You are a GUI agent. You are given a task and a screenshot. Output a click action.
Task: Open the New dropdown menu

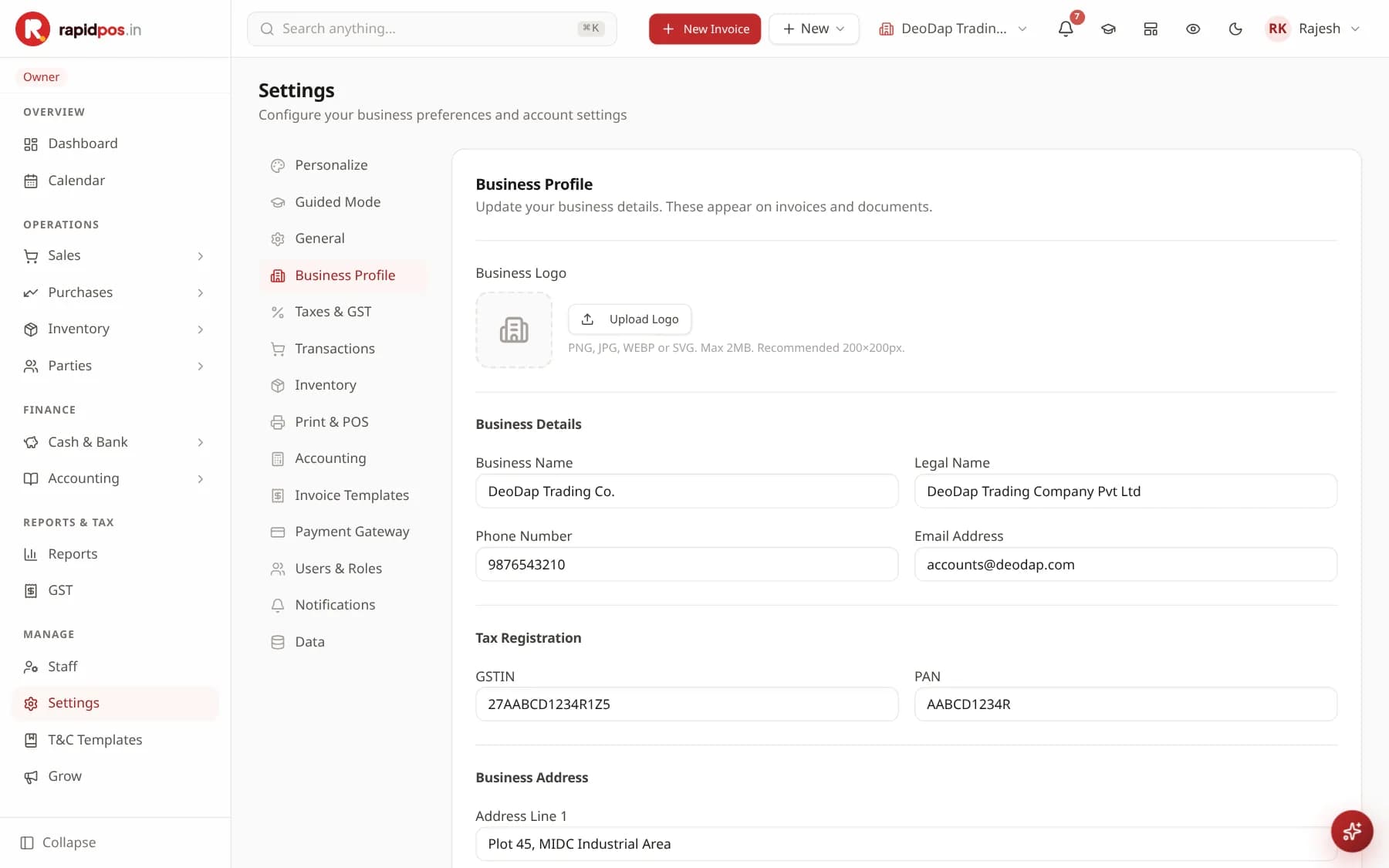814,29
